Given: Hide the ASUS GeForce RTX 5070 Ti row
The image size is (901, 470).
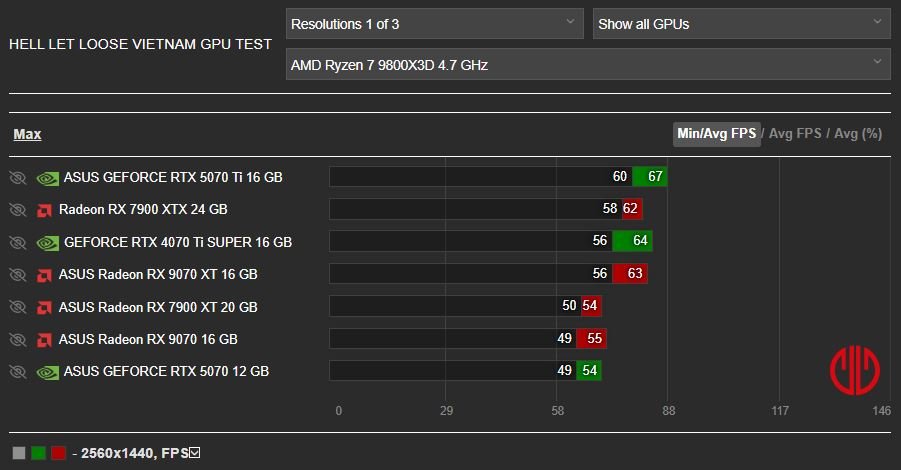Looking at the screenshot, I should pyautogui.click(x=18, y=178).
